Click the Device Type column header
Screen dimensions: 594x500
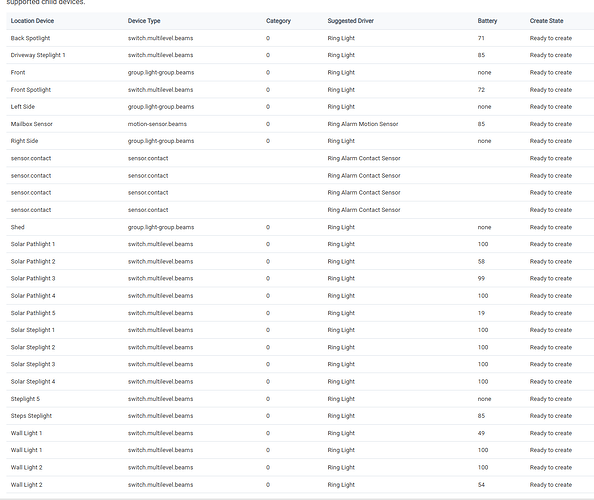(x=144, y=21)
